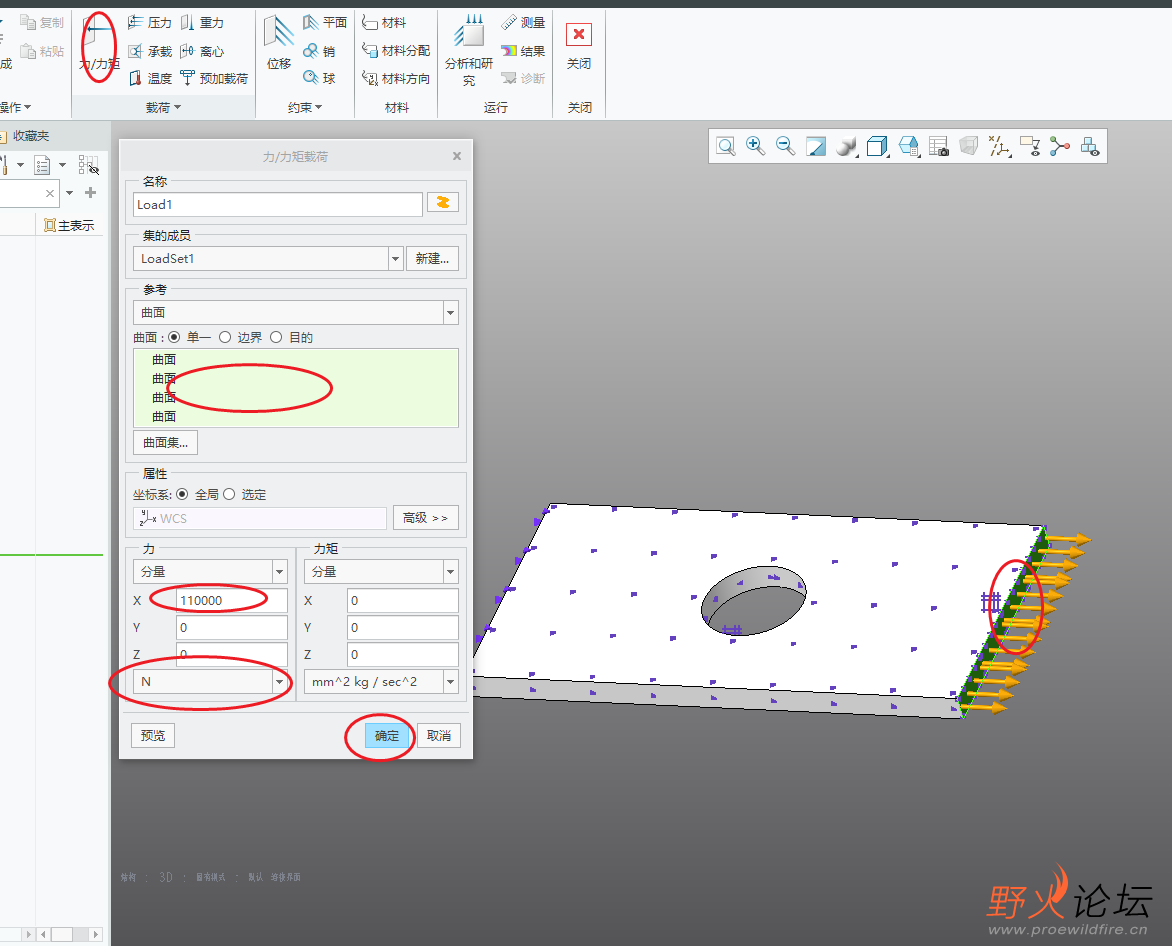Open the mm^2 kg / sec^2 unit dropdown
Screen dimensions: 1172x946
click(450, 681)
